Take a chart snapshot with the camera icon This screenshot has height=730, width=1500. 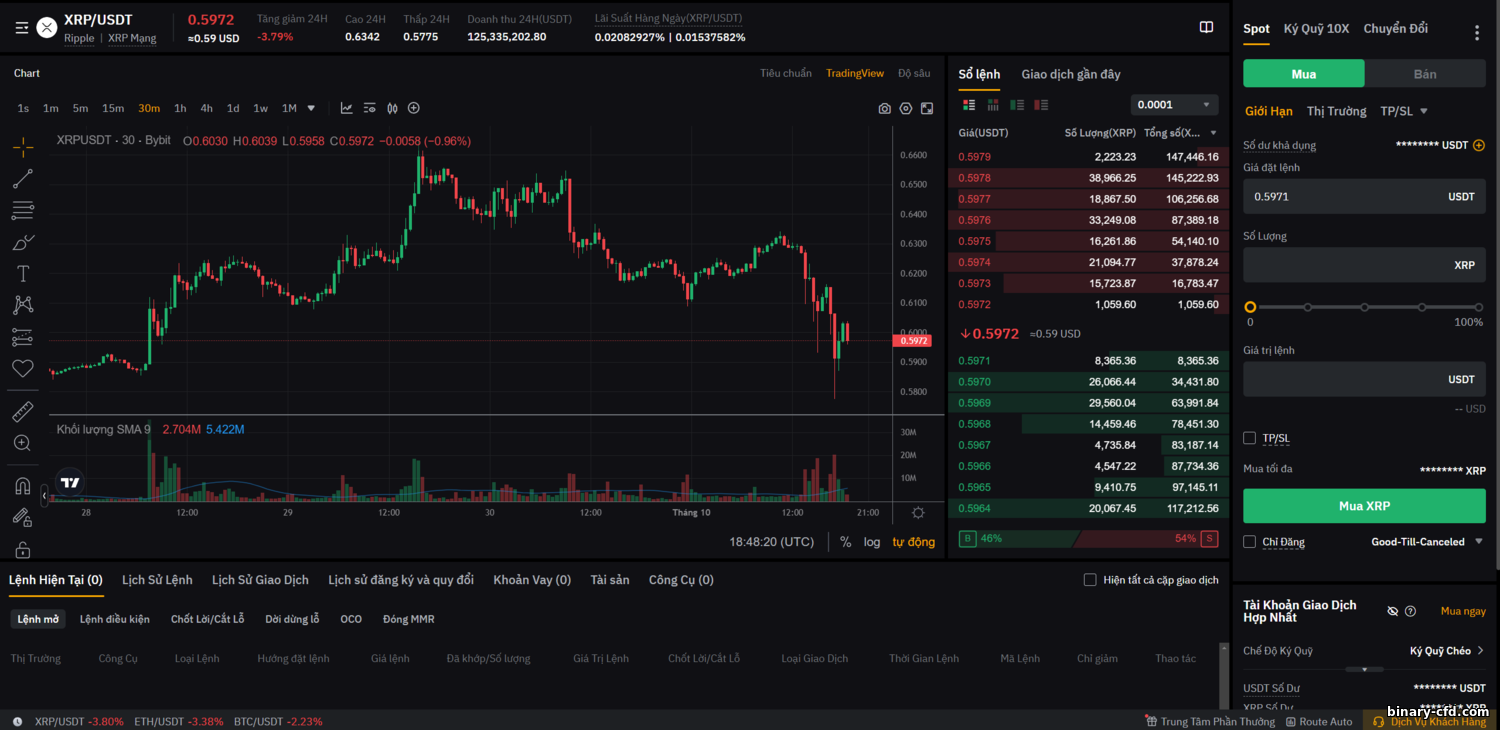tap(884, 108)
